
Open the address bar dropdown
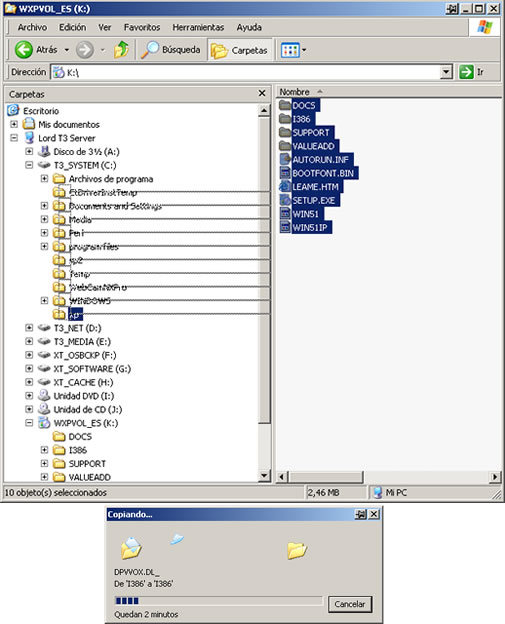447,72
